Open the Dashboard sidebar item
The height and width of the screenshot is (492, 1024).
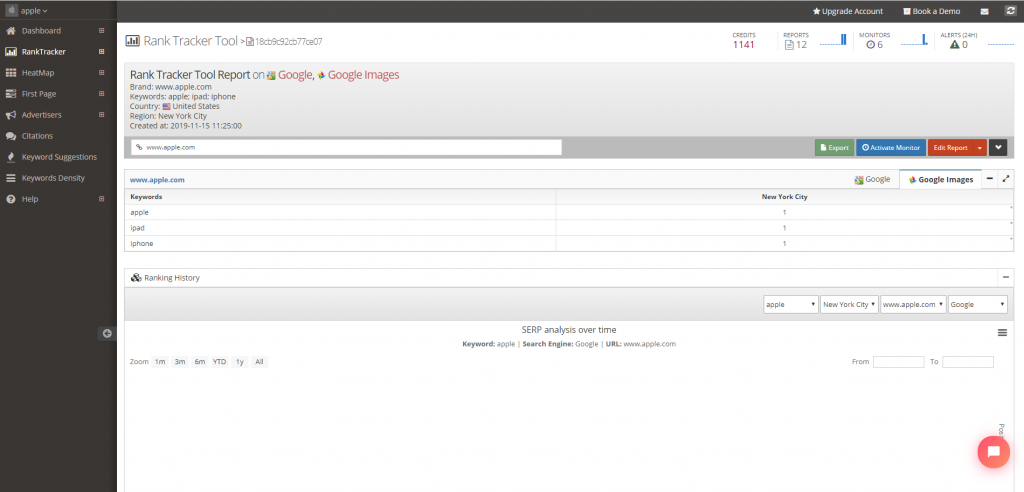coord(41,31)
